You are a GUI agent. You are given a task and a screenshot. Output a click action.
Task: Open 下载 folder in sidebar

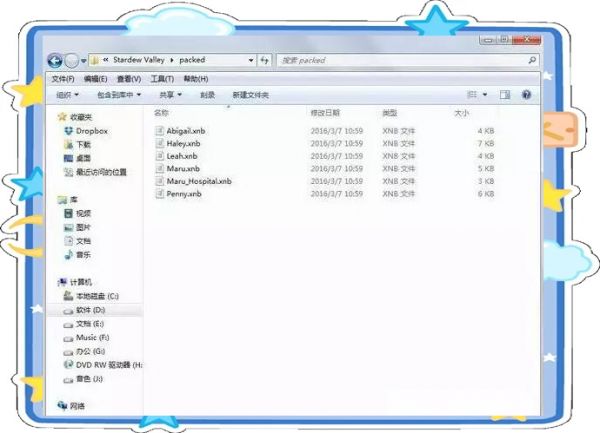78,145
